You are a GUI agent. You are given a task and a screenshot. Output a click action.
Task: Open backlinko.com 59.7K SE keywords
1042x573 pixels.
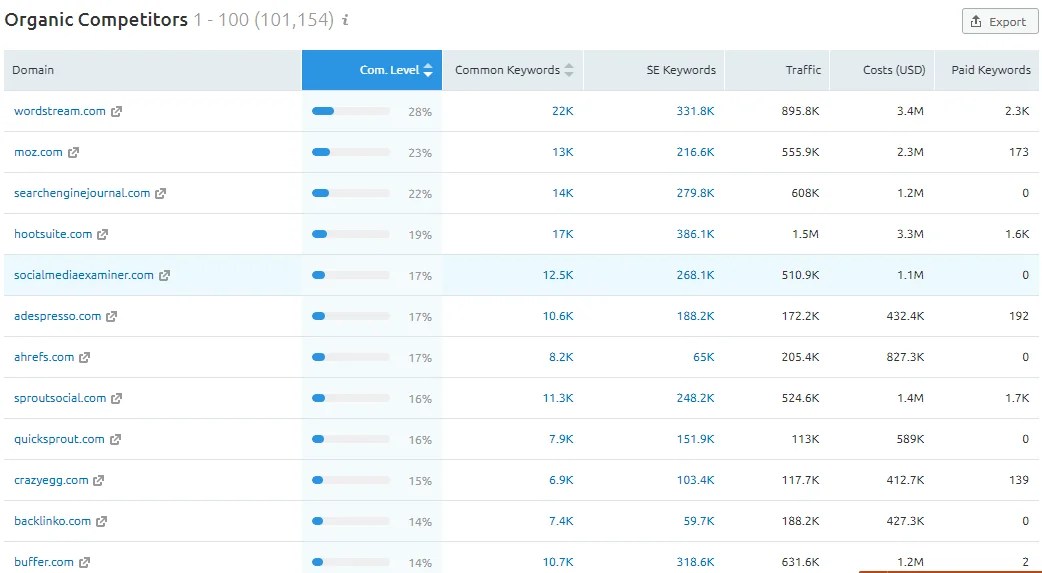point(699,521)
